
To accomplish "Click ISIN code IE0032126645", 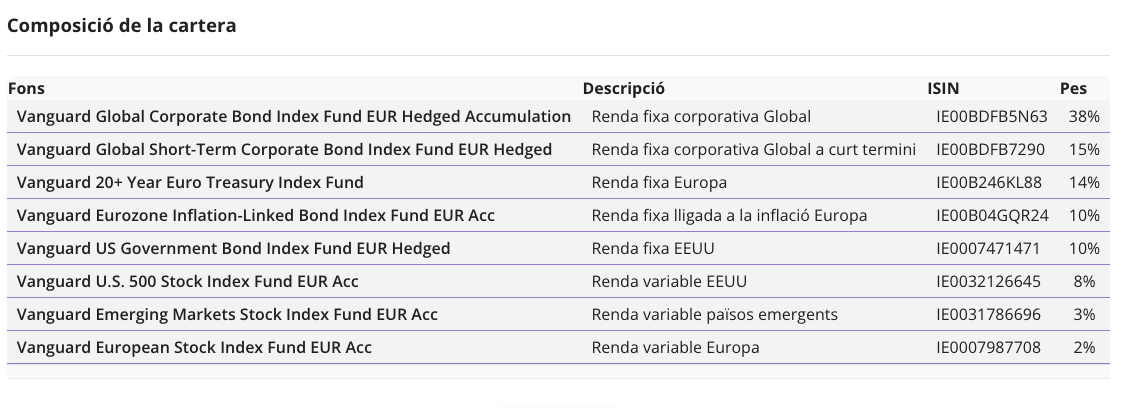I will pos(988,281).
